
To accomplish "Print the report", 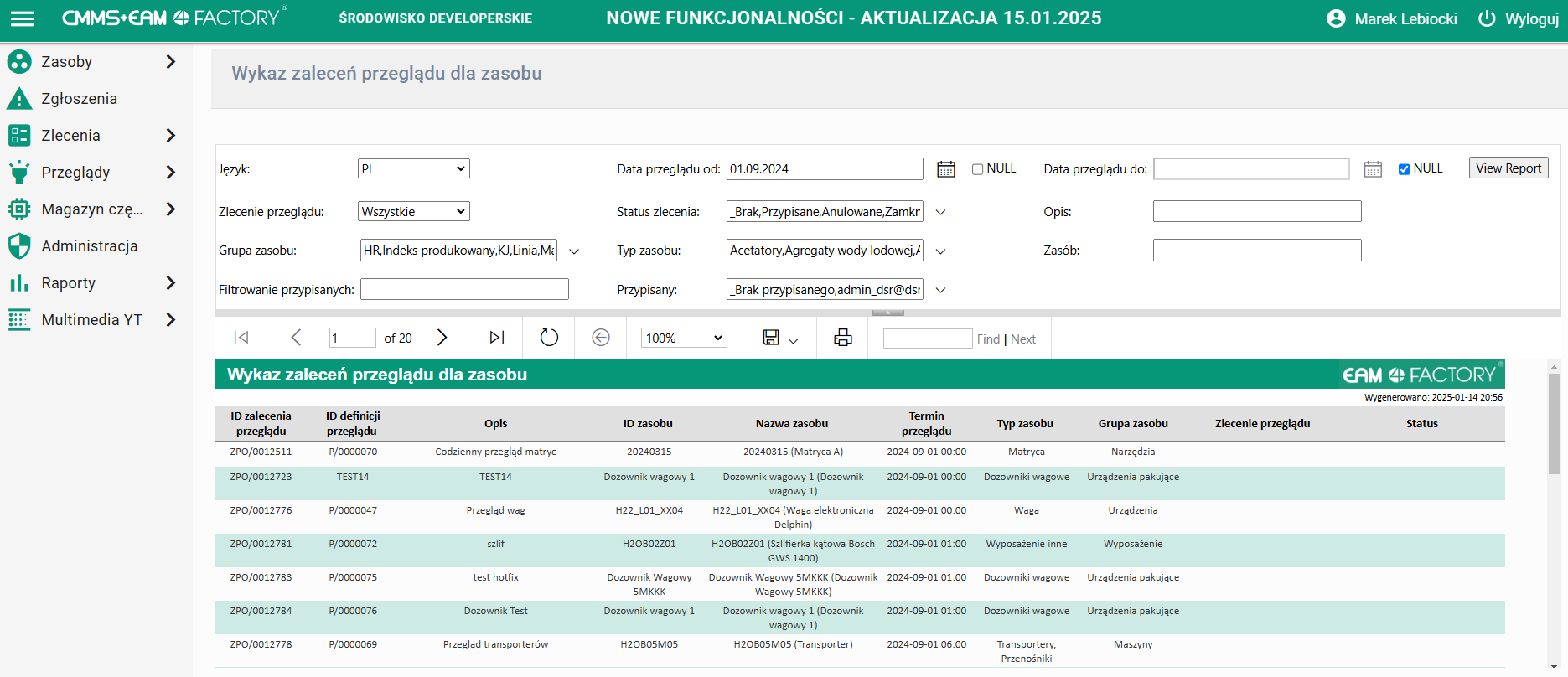I will click(843, 338).
